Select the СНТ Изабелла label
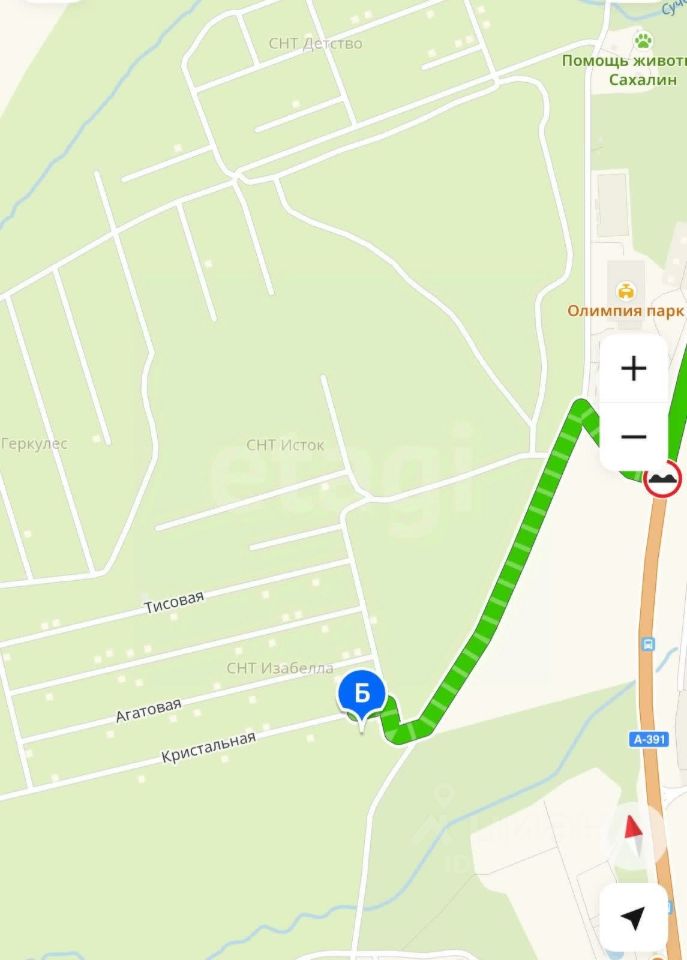The width and height of the screenshot is (687, 960). [280, 668]
